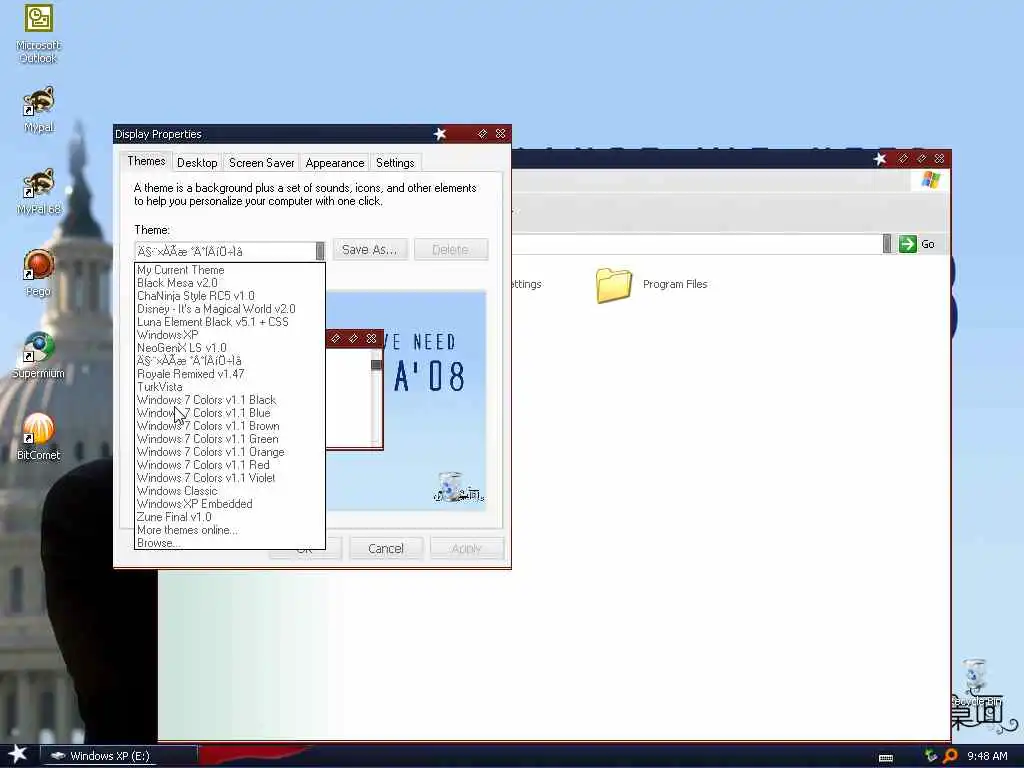Image resolution: width=1024 pixels, height=768 pixels.
Task: Expand the Explorer address bar dropdown
Action: click(x=887, y=244)
